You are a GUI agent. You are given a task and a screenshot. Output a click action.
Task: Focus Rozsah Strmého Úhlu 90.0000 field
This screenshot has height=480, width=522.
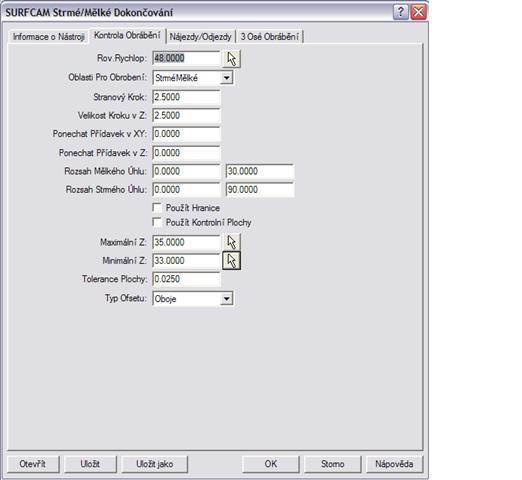(x=260, y=190)
